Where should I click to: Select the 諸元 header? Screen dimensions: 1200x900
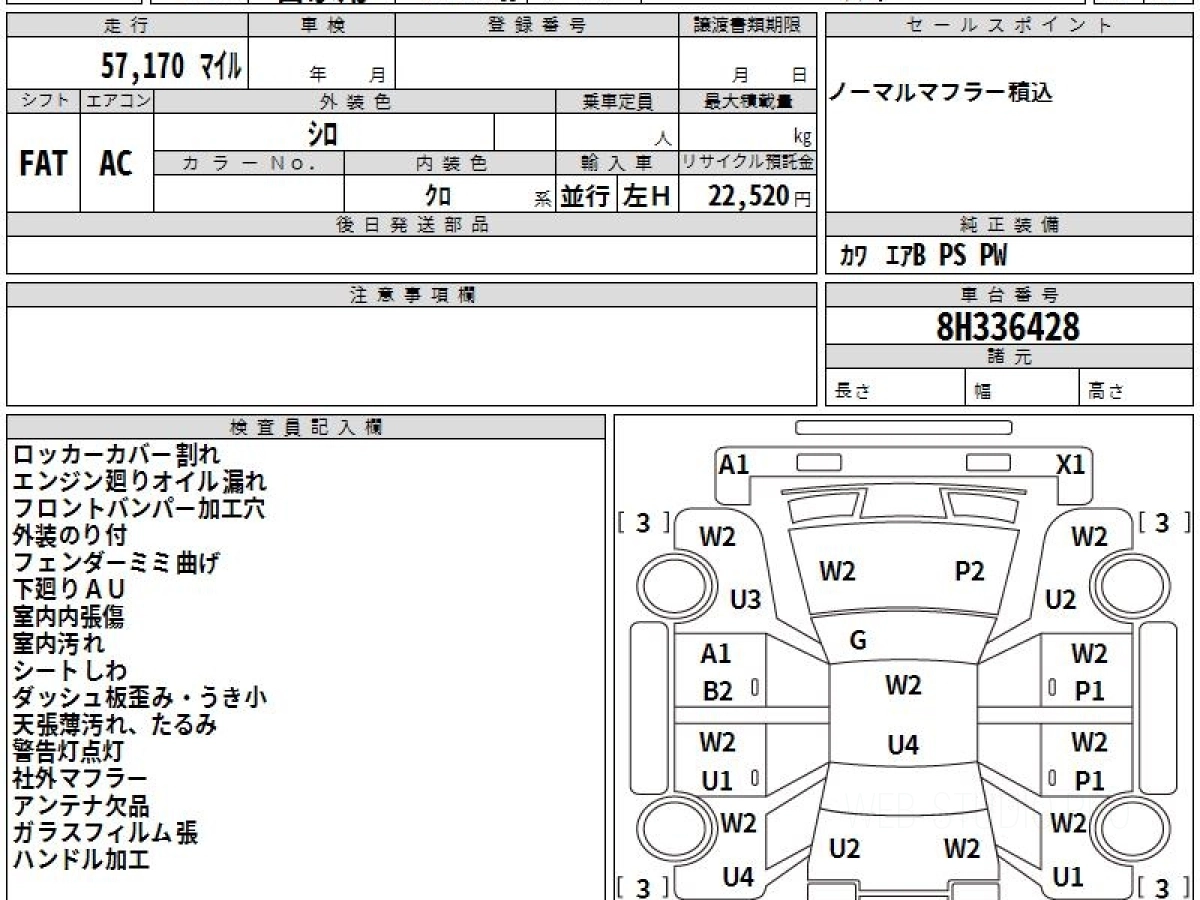point(1009,357)
